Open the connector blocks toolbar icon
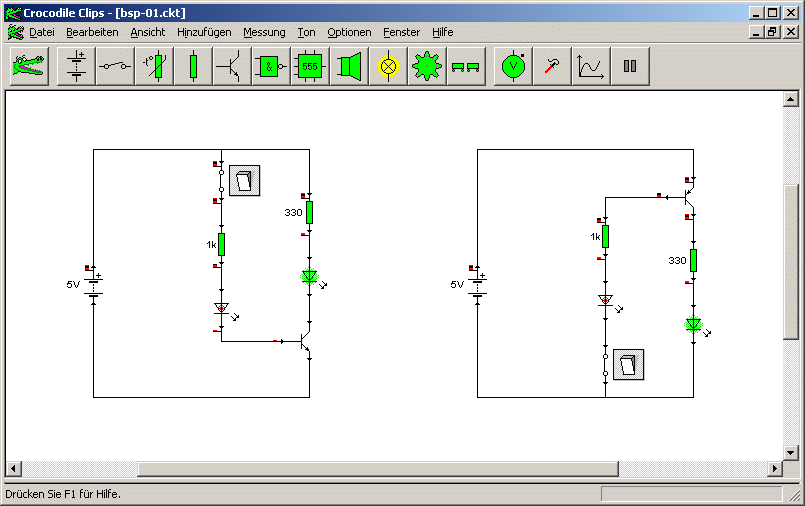The image size is (805, 506). pyautogui.click(x=466, y=66)
